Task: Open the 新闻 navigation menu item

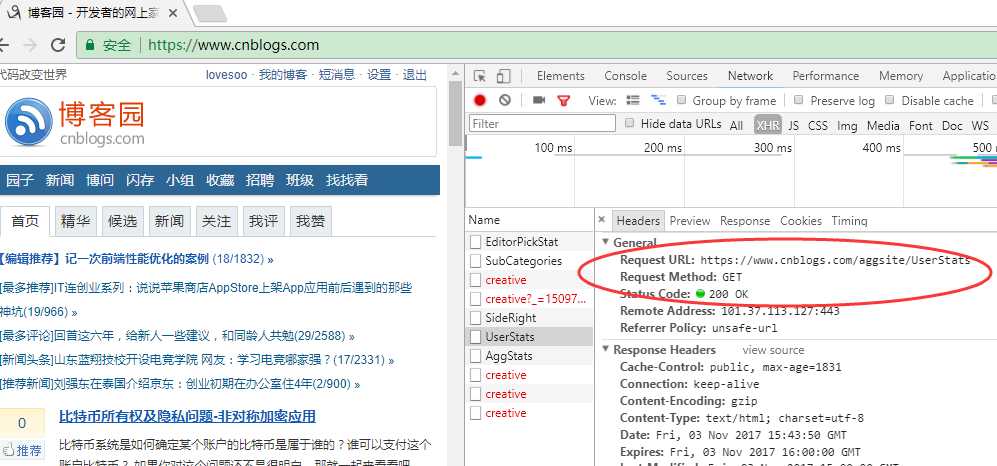Action: (x=60, y=180)
